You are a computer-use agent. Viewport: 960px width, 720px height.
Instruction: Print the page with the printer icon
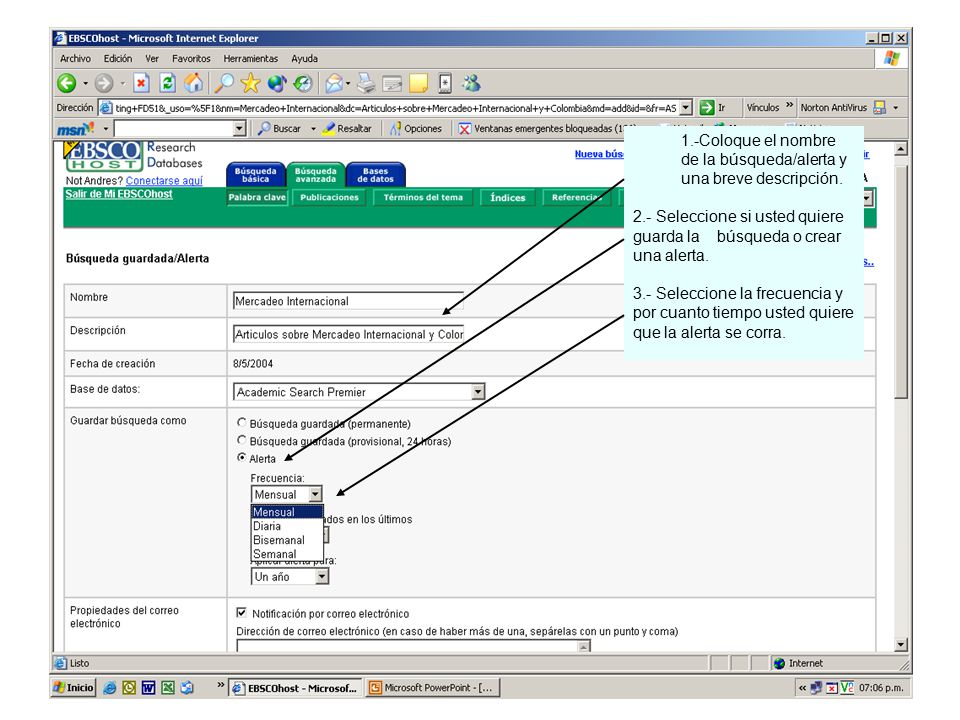366,83
